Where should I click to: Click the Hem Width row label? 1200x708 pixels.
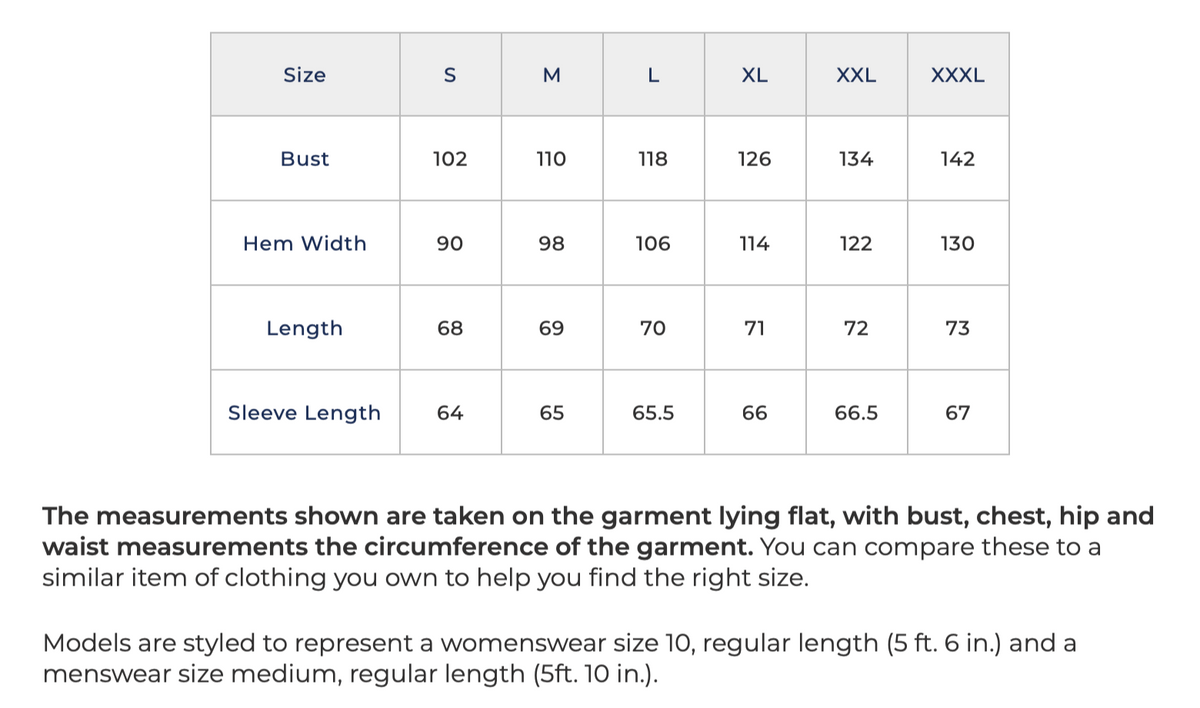pos(305,244)
